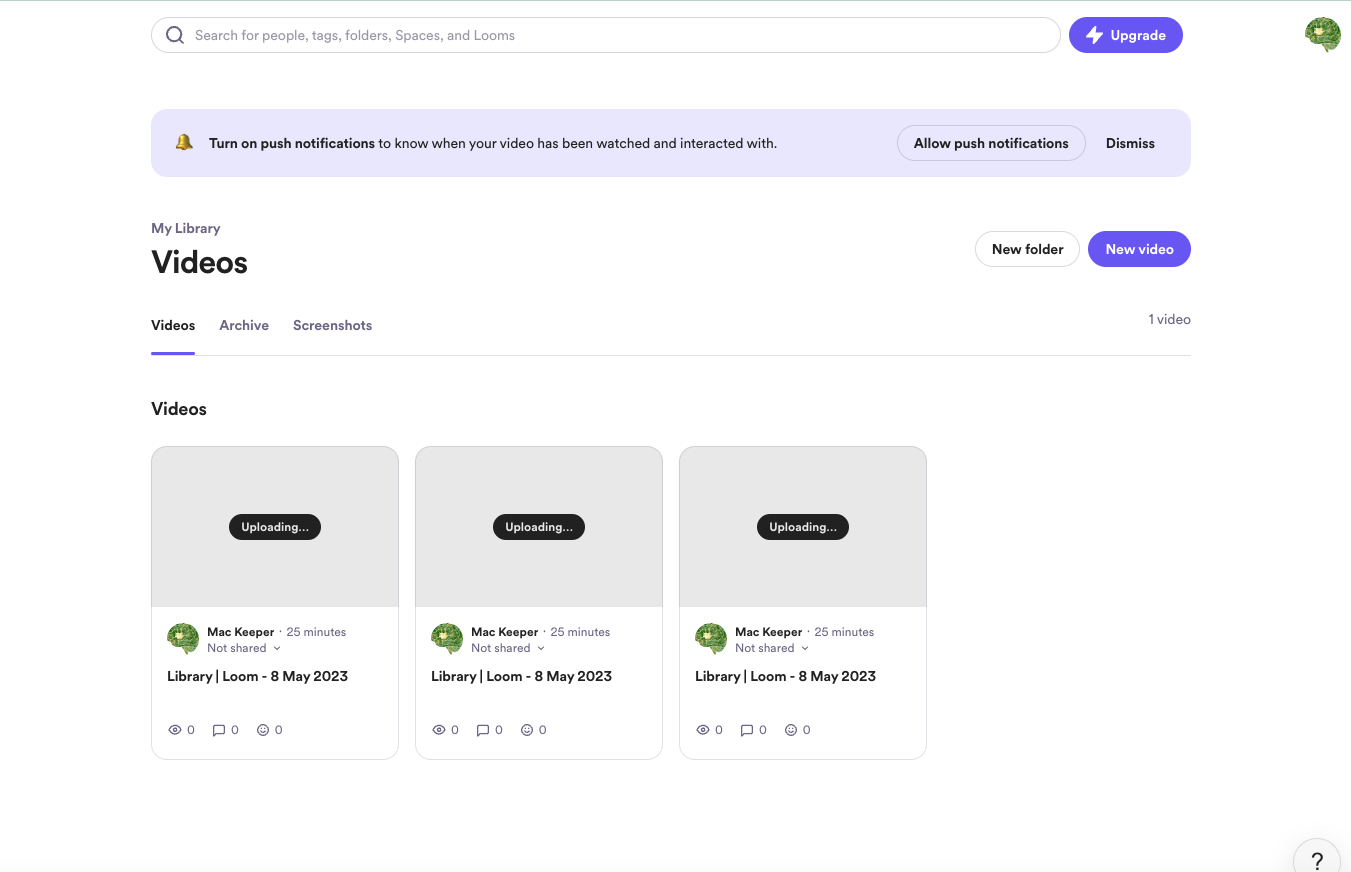The width and height of the screenshot is (1351, 872).
Task: Dismiss the push notifications banner
Action: click(x=1130, y=143)
